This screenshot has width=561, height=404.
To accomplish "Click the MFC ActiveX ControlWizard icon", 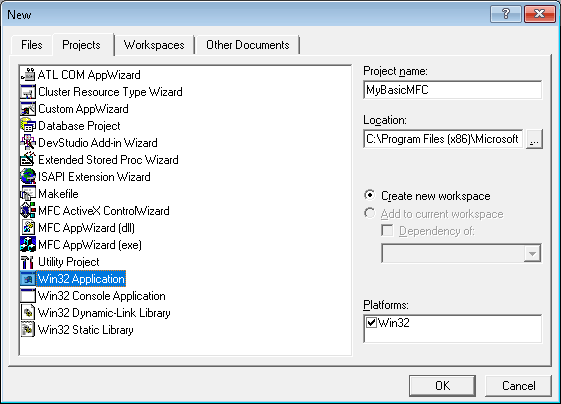I will tap(28, 211).
